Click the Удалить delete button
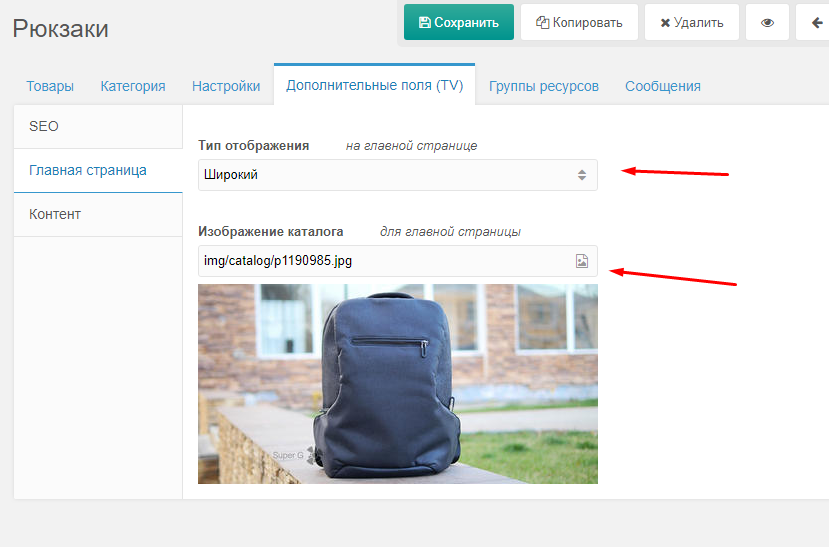 pyautogui.click(x=692, y=23)
